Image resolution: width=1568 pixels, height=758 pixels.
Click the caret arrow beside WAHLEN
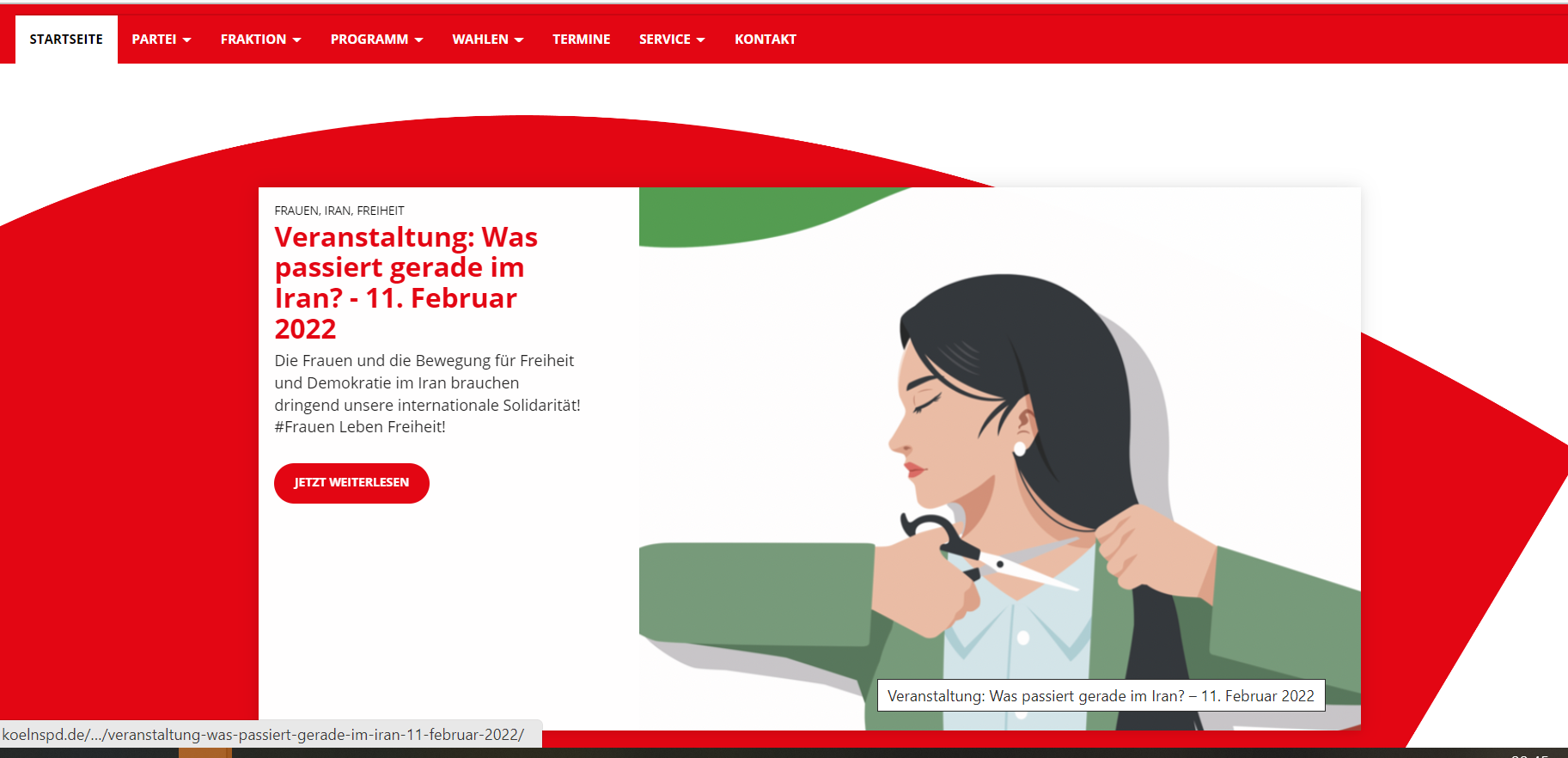pyautogui.click(x=519, y=40)
